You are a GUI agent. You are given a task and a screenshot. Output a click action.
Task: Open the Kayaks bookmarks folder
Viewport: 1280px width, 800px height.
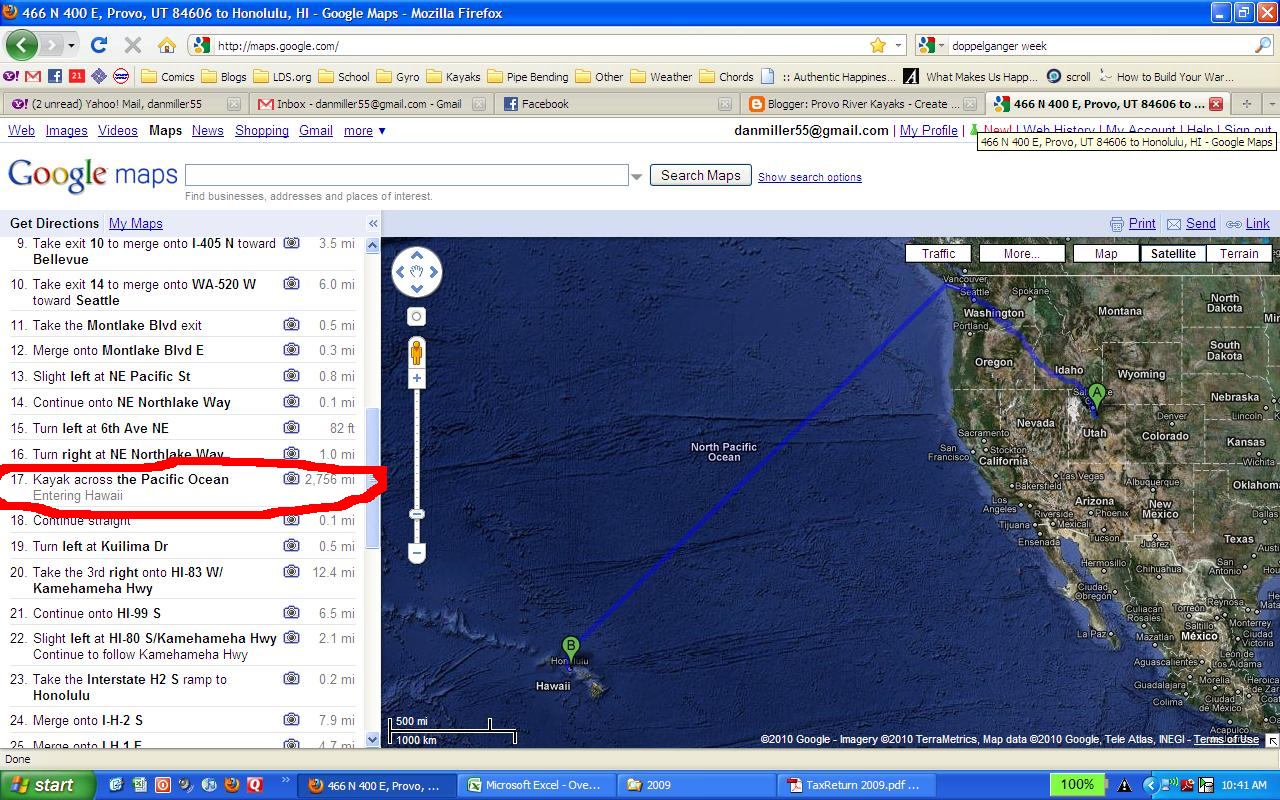click(x=453, y=76)
